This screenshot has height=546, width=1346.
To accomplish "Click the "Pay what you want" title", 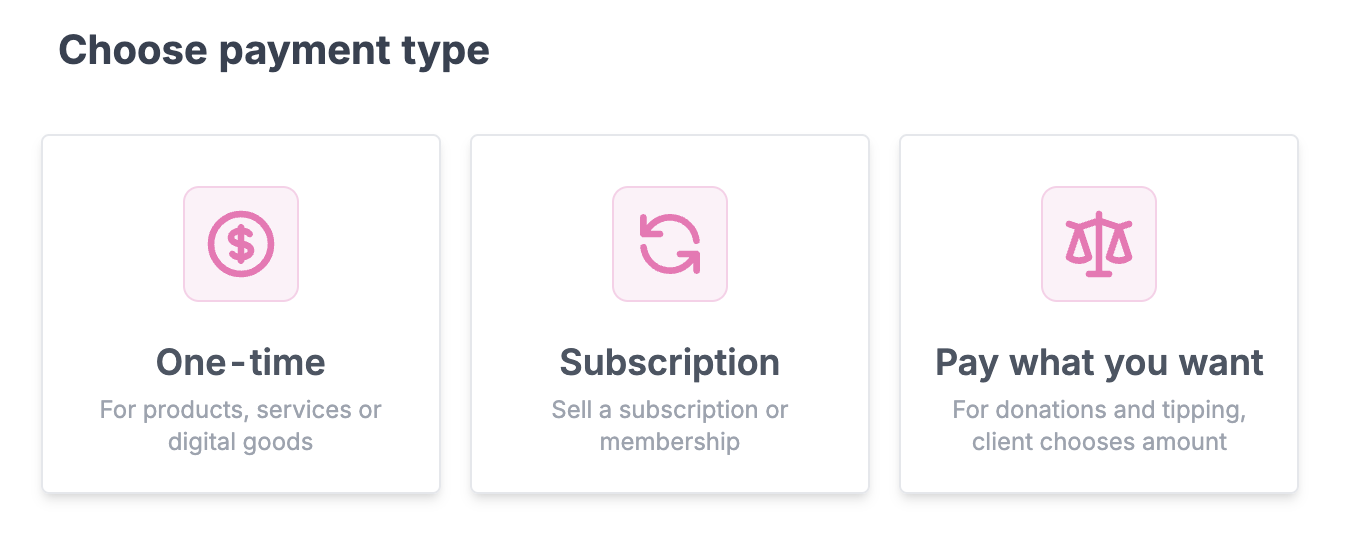I will (1099, 362).
